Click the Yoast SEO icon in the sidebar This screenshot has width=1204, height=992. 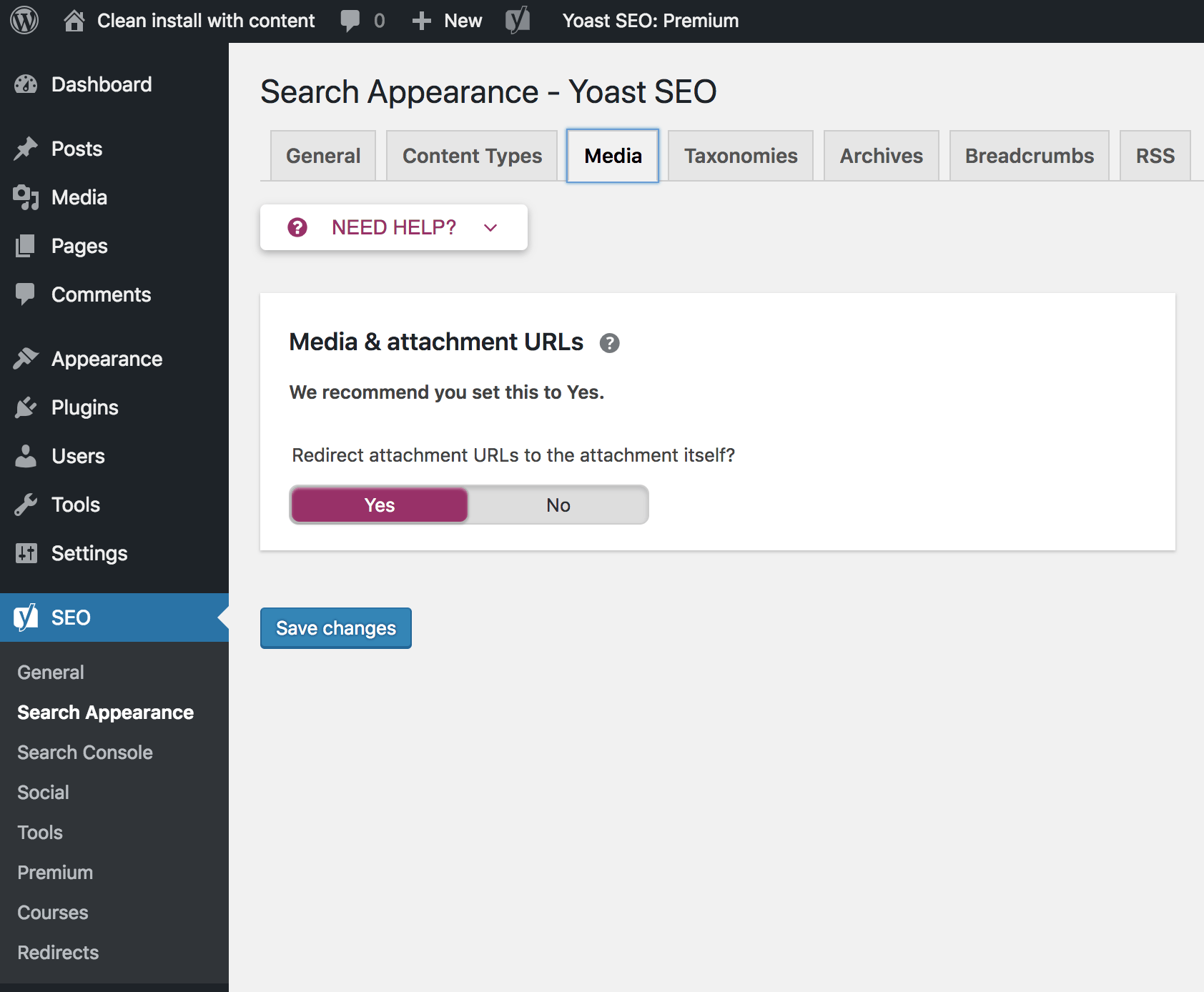click(26, 617)
